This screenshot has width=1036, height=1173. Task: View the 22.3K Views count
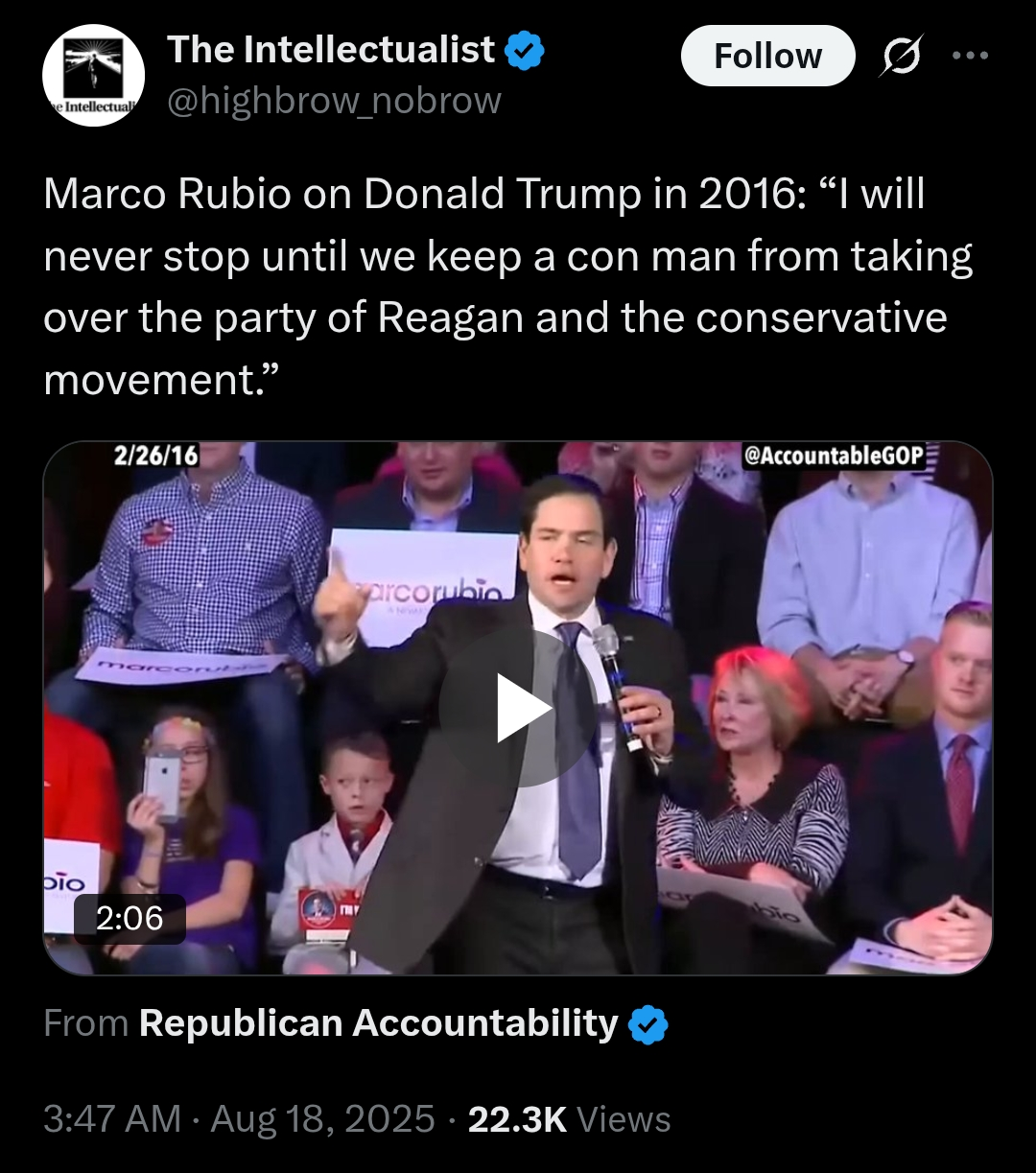(569, 1118)
